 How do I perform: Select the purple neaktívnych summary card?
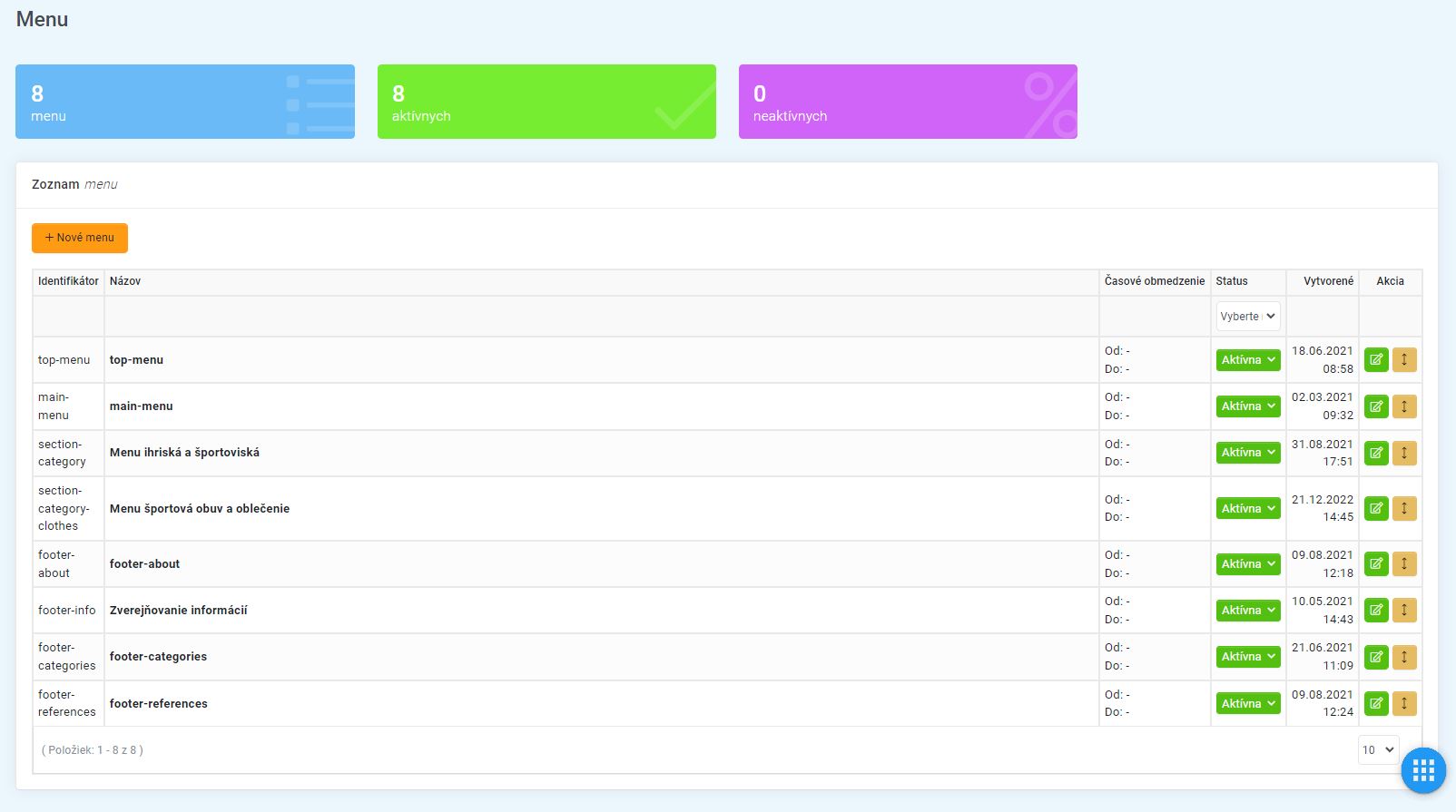[x=908, y=102]
